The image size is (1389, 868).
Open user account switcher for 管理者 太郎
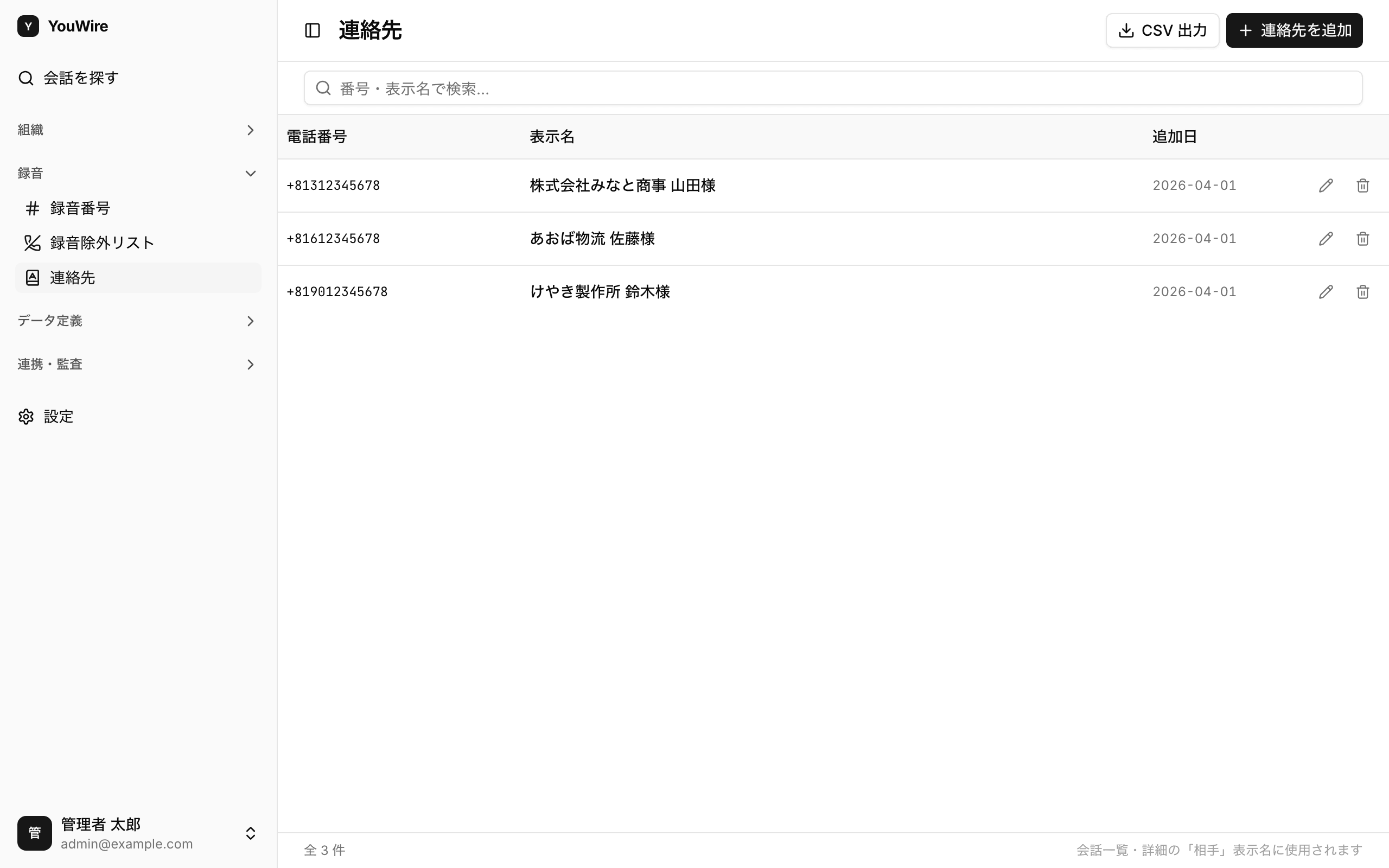tap(138, 833)
